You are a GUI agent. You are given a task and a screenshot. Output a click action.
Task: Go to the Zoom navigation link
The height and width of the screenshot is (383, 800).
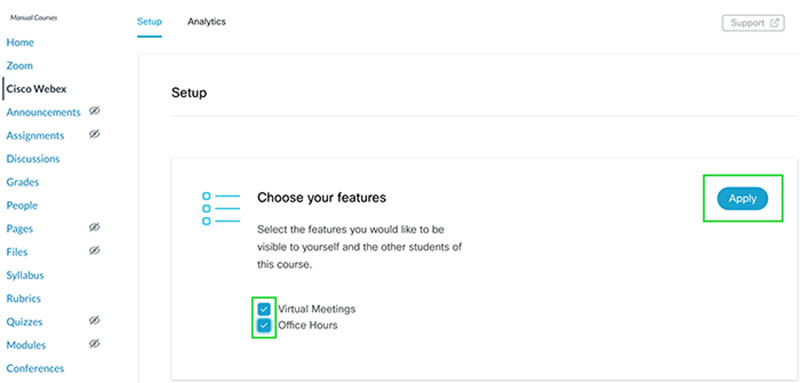pos(19,66)
